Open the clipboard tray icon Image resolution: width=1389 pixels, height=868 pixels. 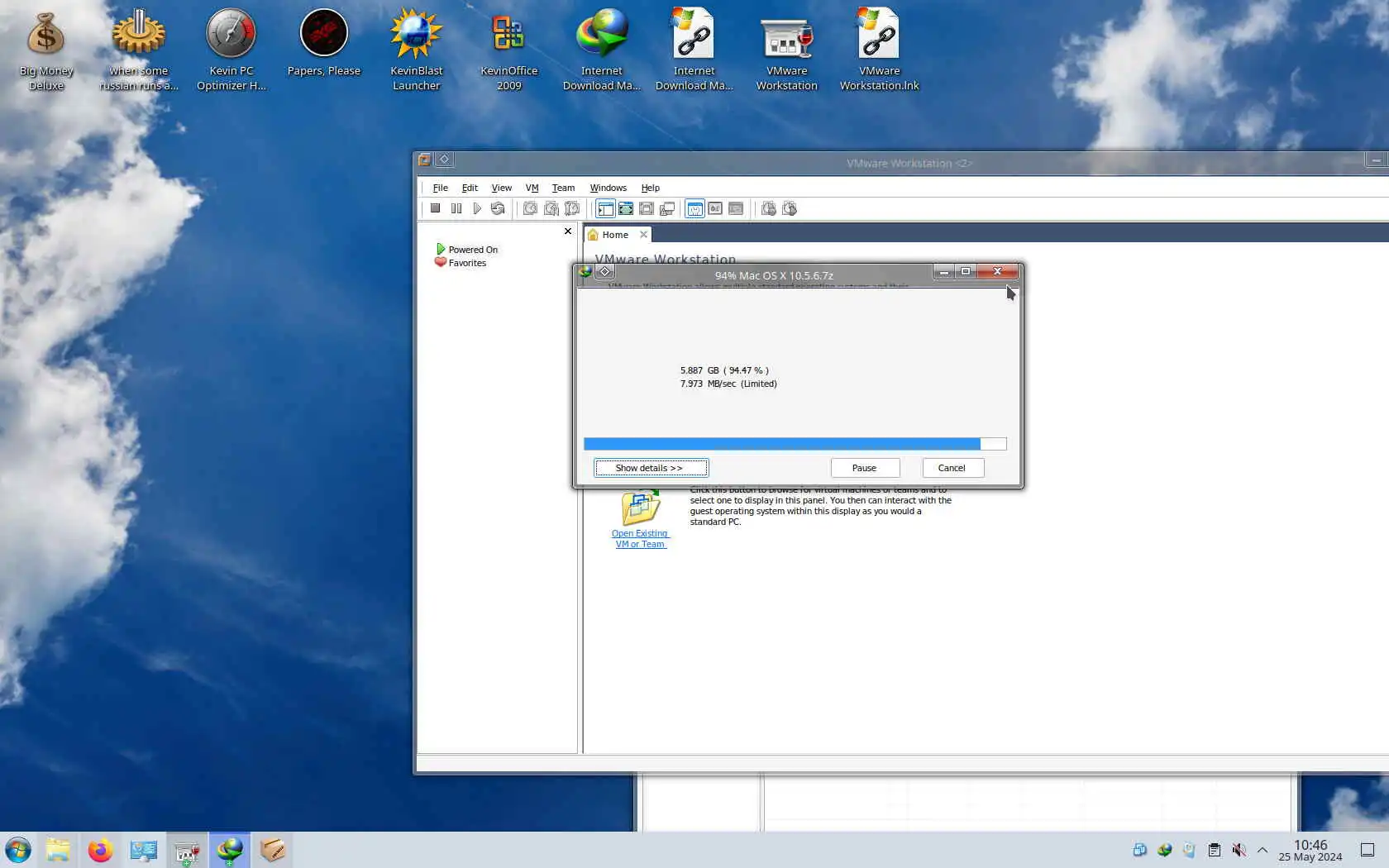(x=1214, y=850)
